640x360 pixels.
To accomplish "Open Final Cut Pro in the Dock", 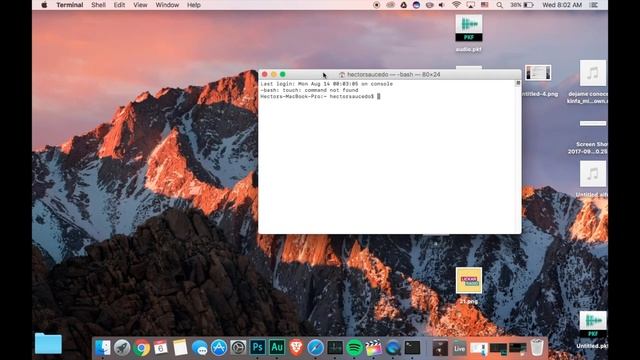I will 373,348.
